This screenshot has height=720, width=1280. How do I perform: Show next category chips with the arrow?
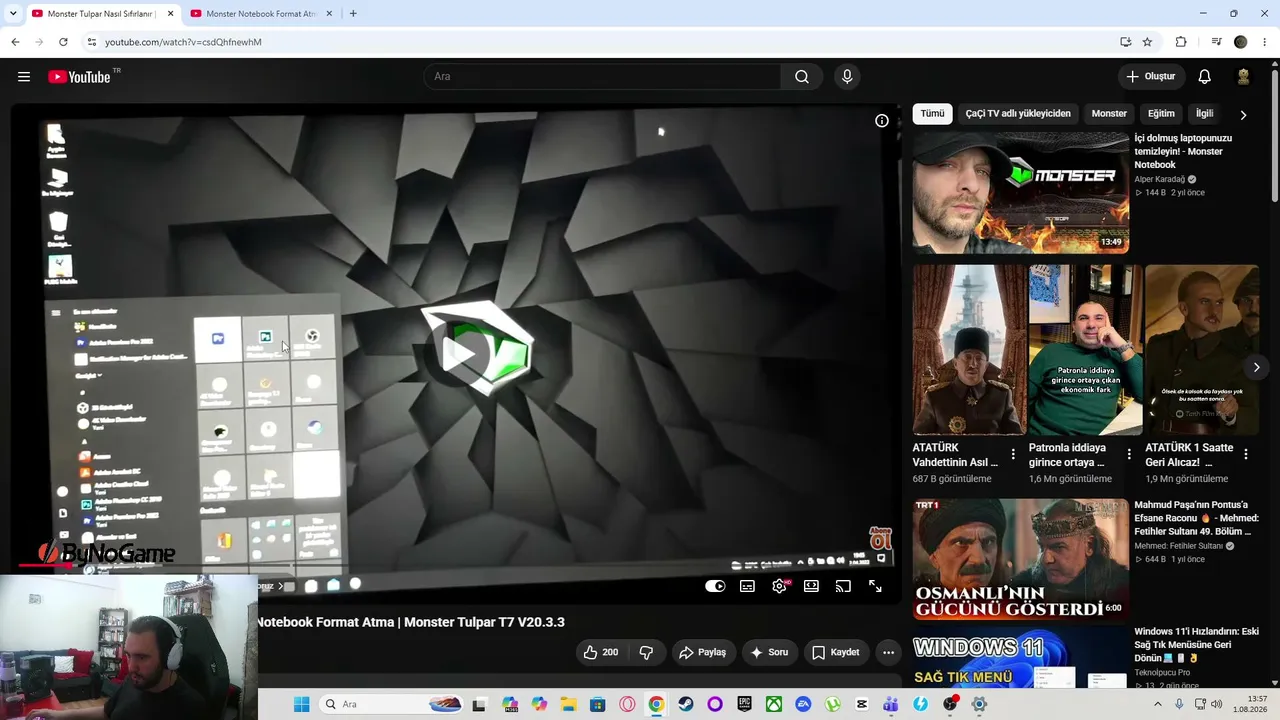coord(1243,114)
